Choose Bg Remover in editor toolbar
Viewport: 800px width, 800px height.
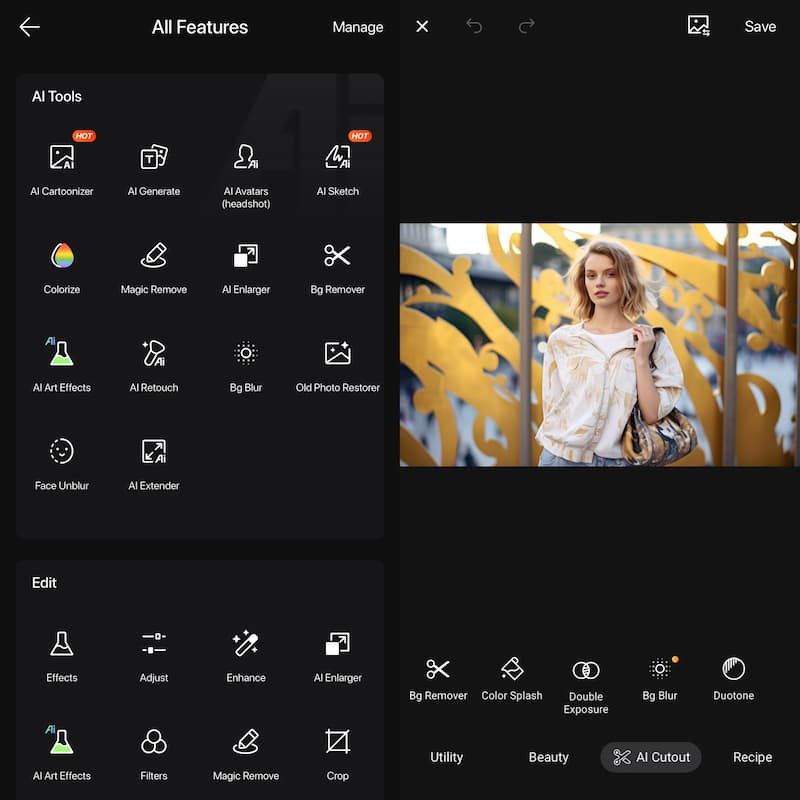click(438, 680)
